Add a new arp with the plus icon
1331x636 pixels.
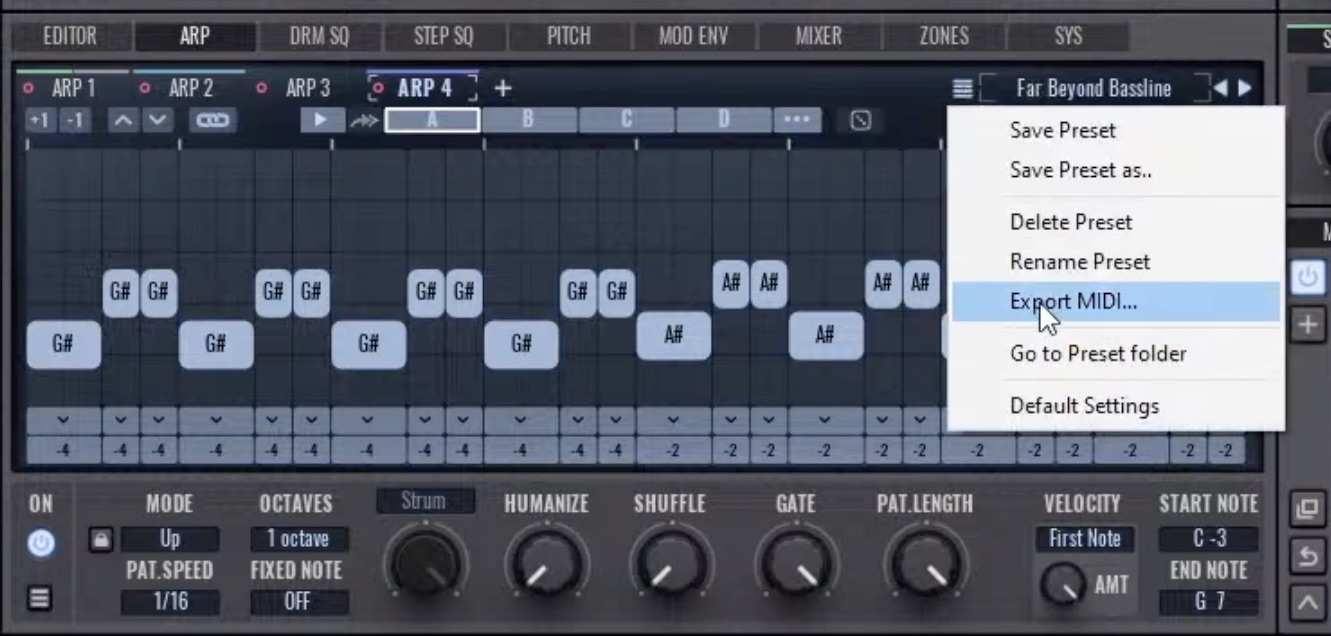[503, 88]
